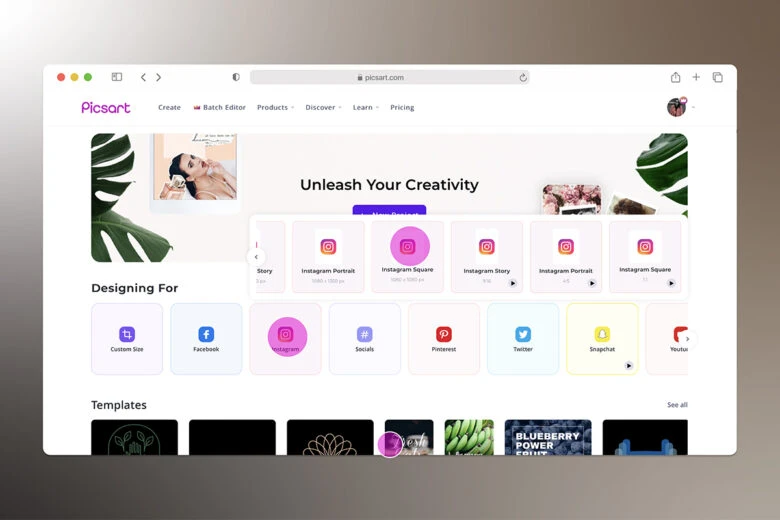Toggle the Safari sidebar panel

pyautogui.click(x=117, y=77)
